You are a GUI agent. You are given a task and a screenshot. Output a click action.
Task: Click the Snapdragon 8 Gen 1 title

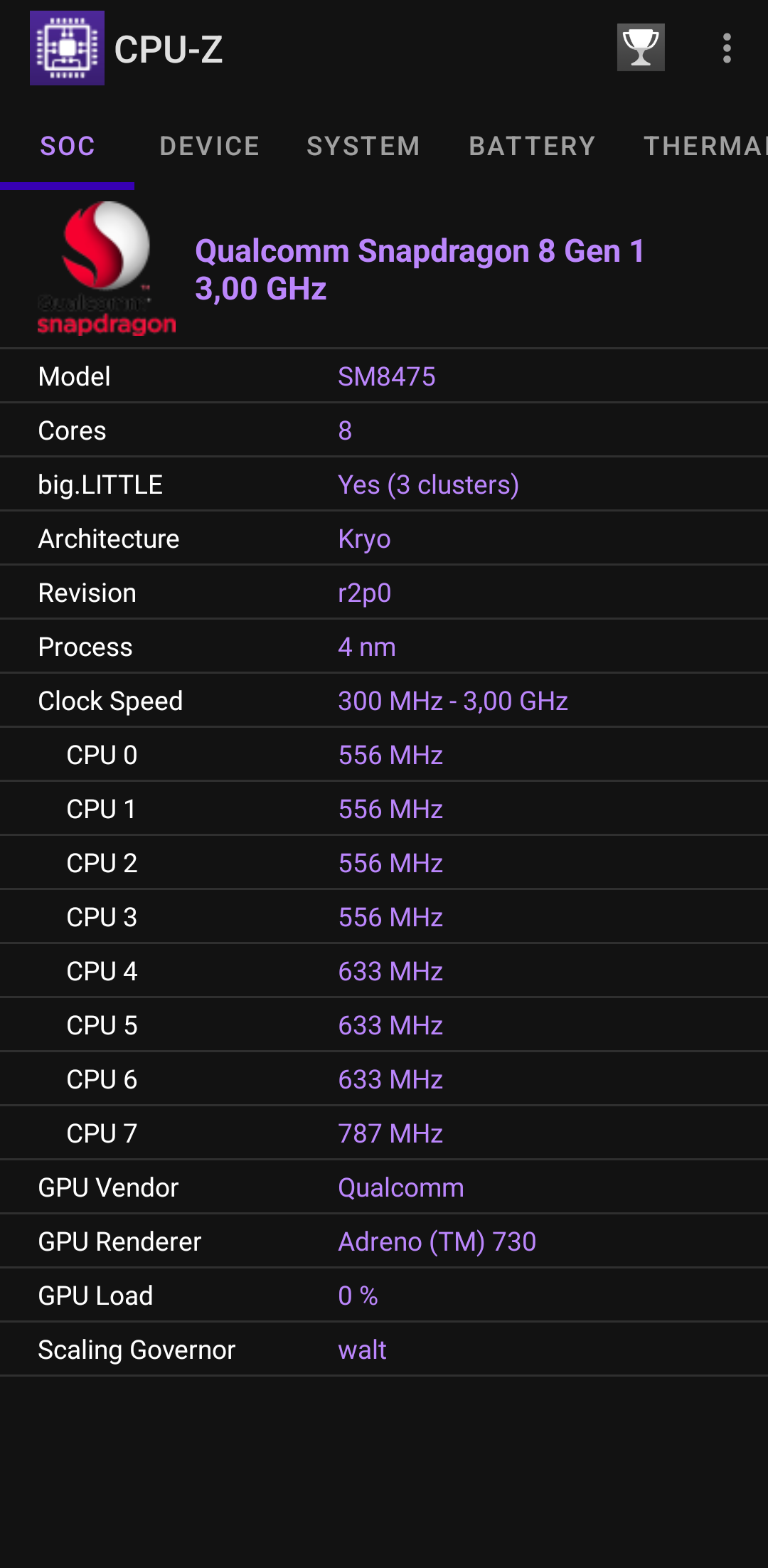coord(420,269)
